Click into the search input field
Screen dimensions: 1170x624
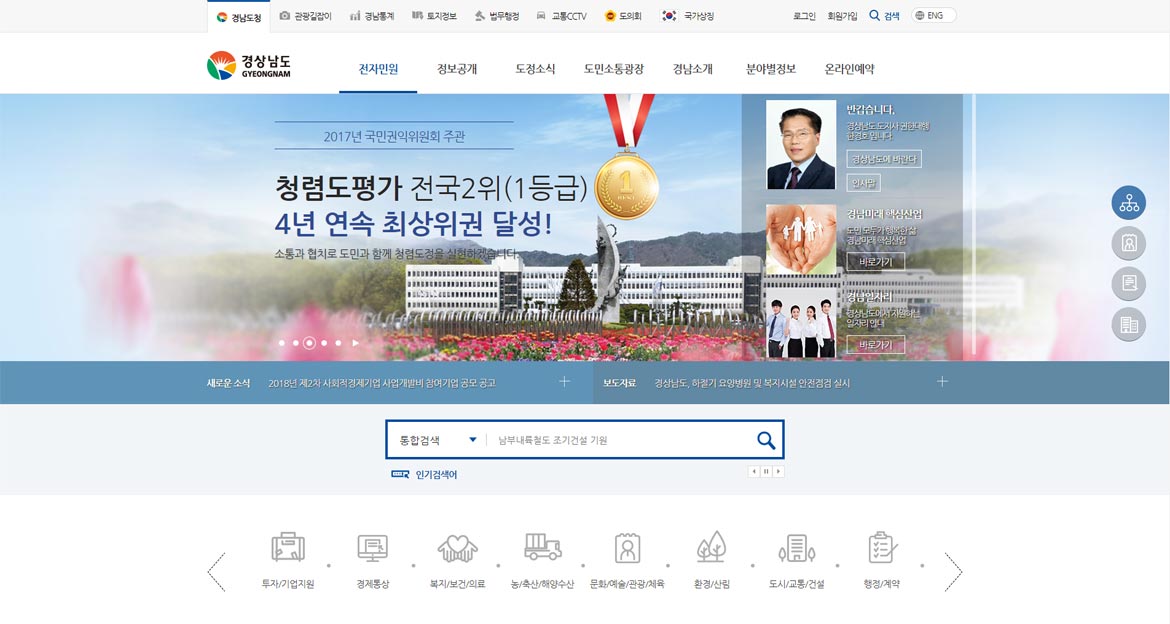coord(619,440)
